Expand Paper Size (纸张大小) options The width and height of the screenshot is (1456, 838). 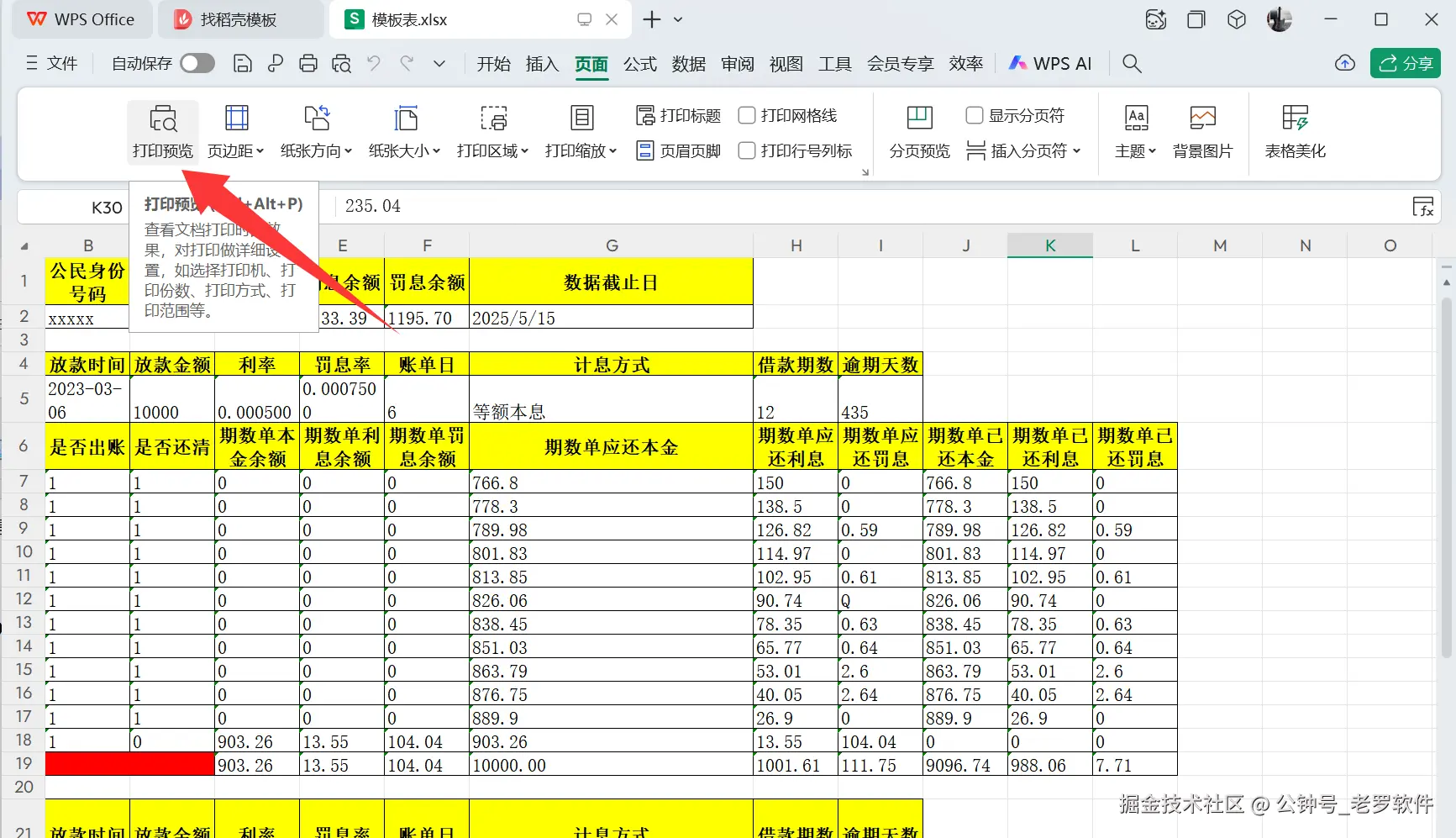(x=405, y=131)
